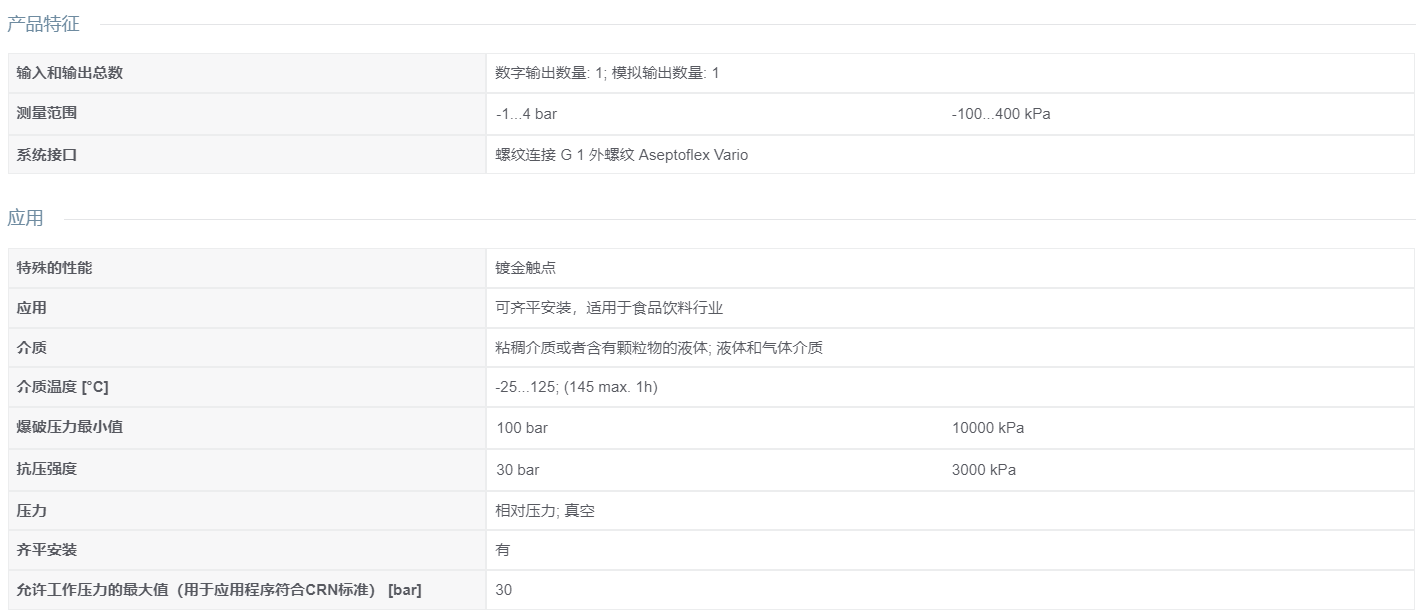
Task: Click the 测量范围 label cell
Action: pos(246,114)
